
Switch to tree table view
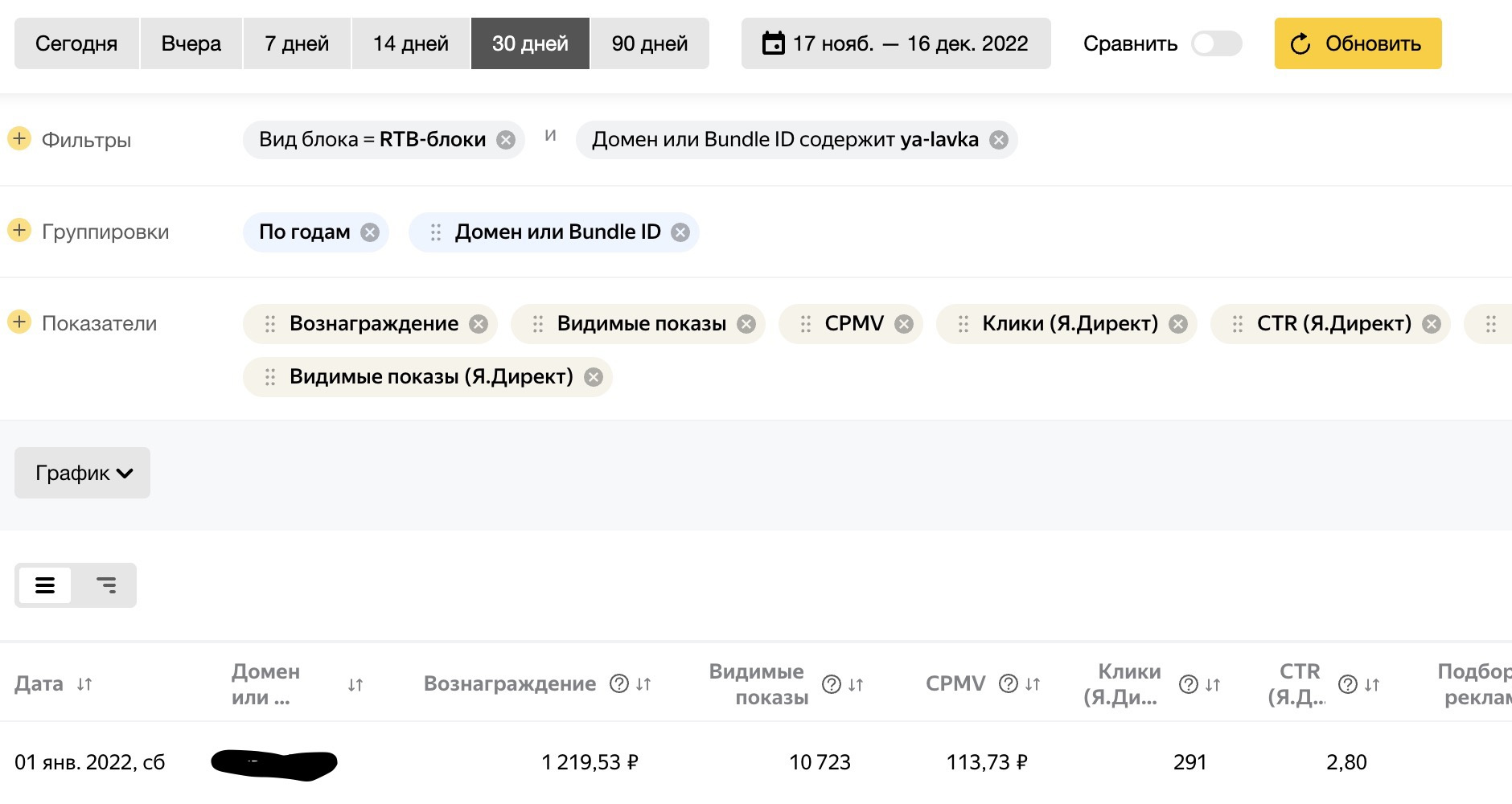(x=106, y=585)
